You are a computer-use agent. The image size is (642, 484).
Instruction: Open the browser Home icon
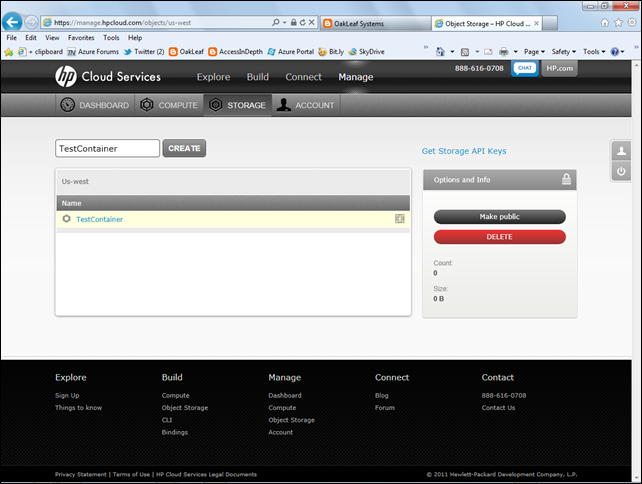(x=605, y=23)
